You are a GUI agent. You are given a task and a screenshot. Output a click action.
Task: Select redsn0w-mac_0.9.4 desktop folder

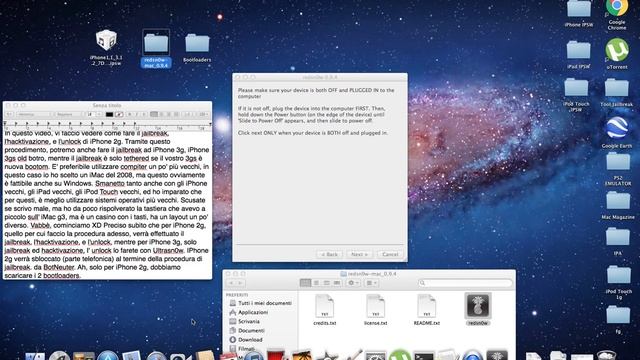coord(156,48)
